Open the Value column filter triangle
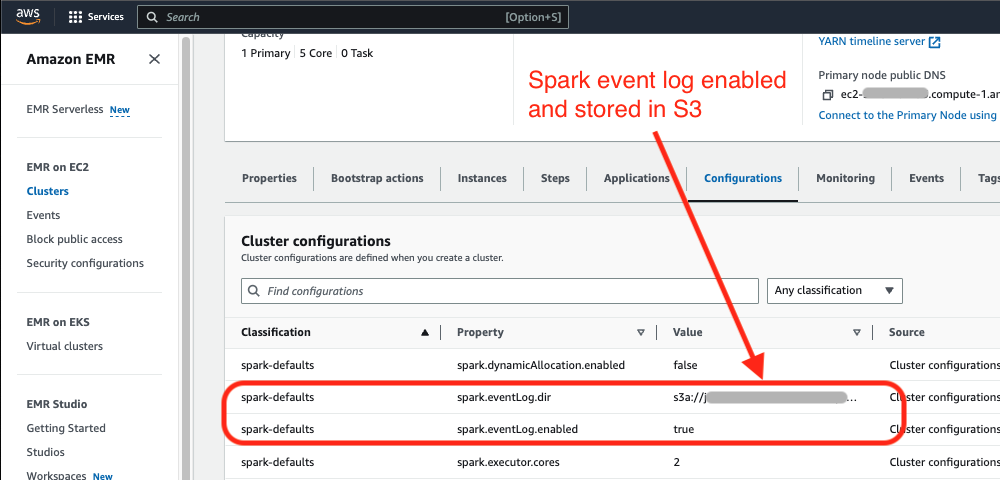 pyautogui.click(x=857, y=332)
